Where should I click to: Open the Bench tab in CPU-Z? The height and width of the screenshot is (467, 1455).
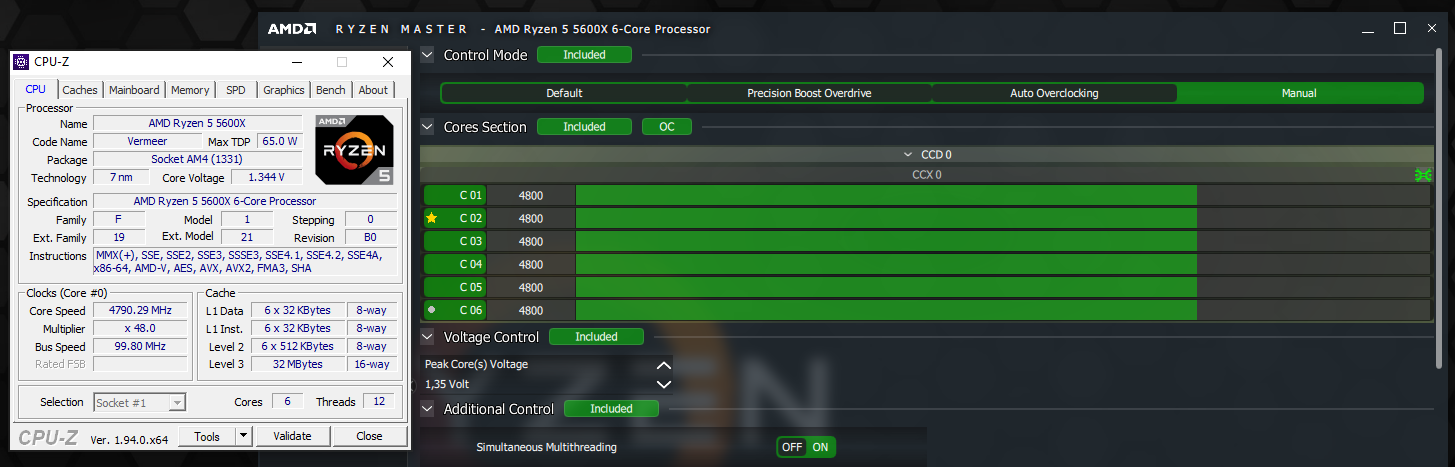(x=331, y=90)
